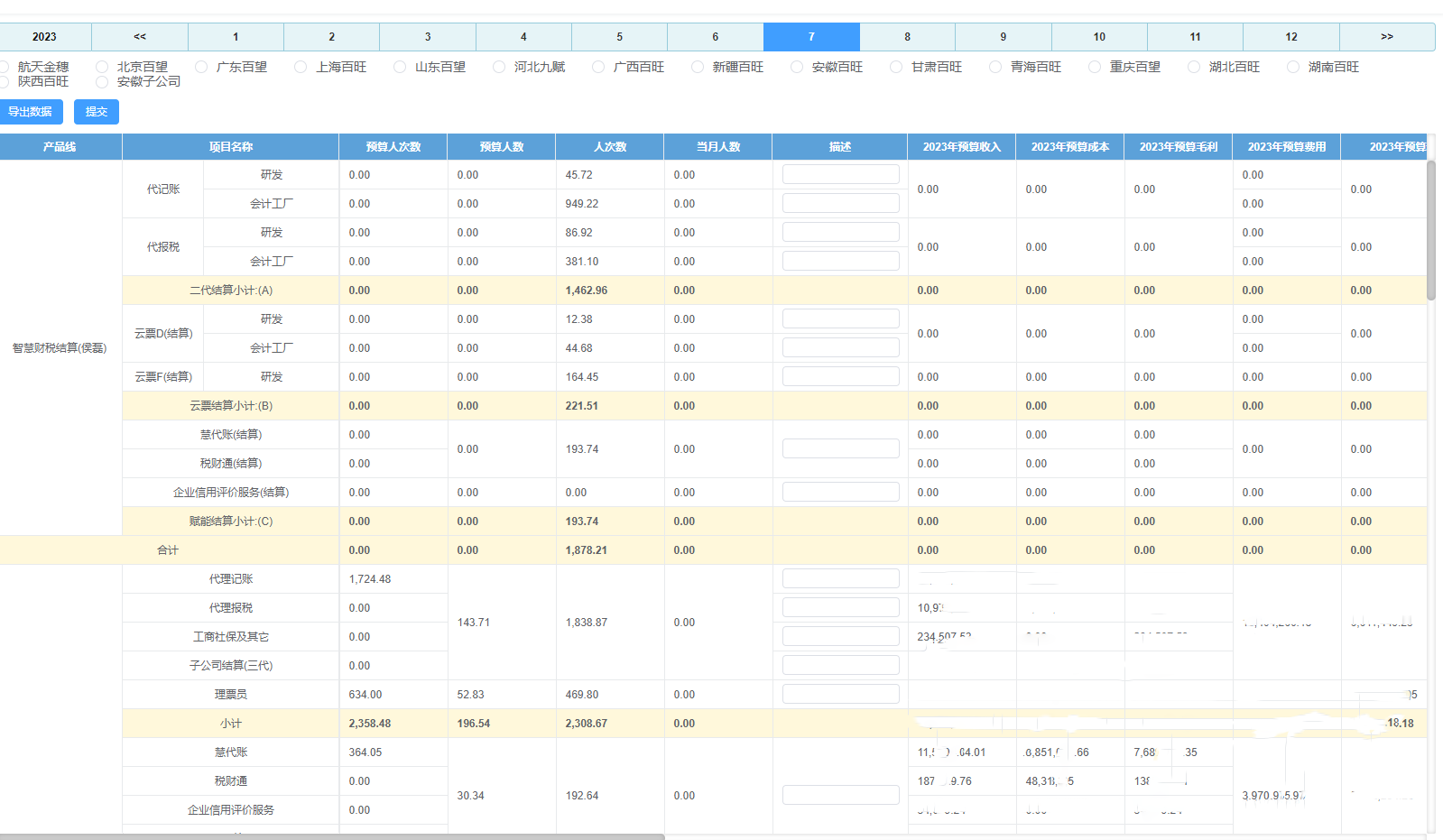Click the 智慧财税结算(侯磊) product line cell
Screen dimensions: 1443x840
point(60,348)
